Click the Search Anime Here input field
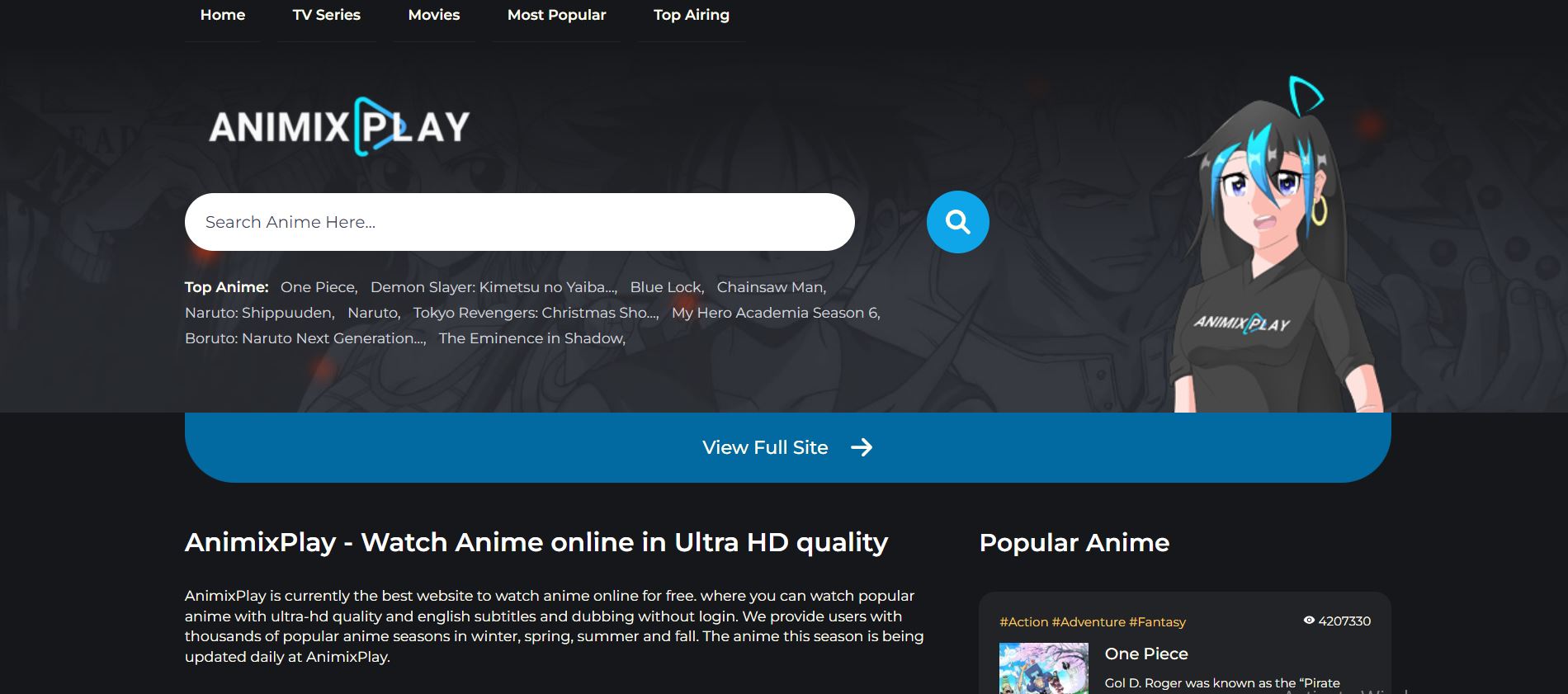The height and width of the screenshot is (694, 1568). 520,222
